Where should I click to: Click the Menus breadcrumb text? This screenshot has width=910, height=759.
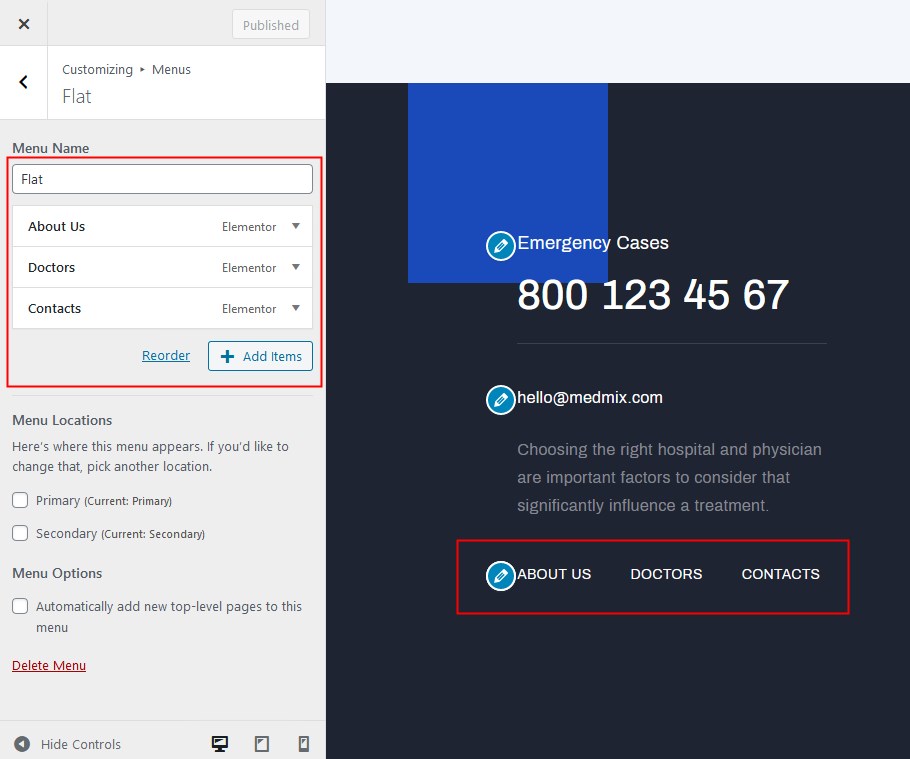pyautogui.click(x=171, y=70)
